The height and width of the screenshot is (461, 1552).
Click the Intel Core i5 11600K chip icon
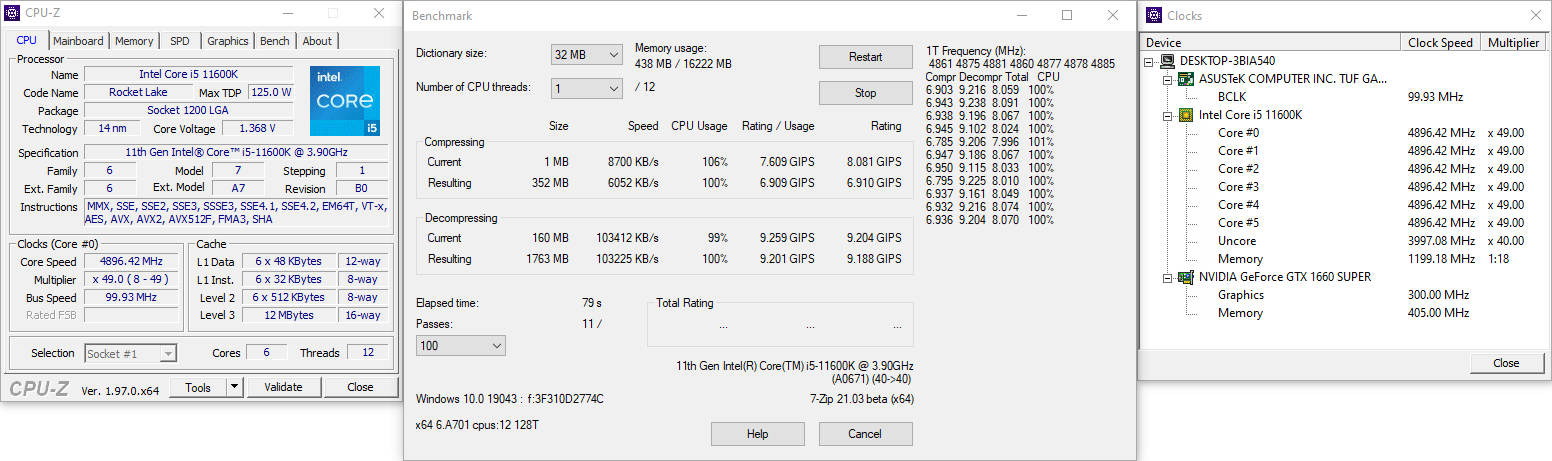(1187, 115)
